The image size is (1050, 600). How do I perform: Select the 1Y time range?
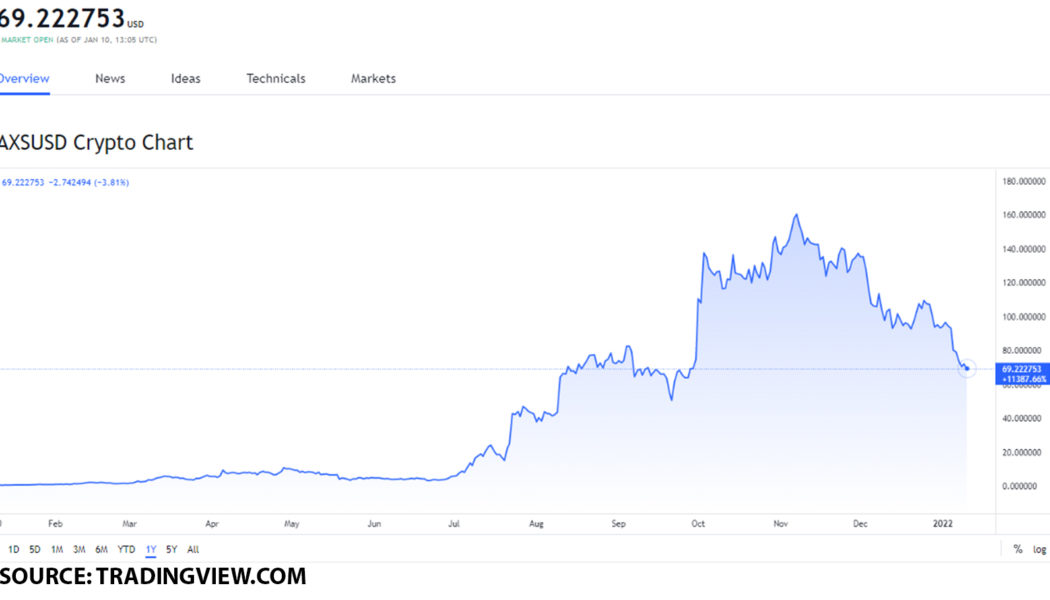click(x=151, y=549)
